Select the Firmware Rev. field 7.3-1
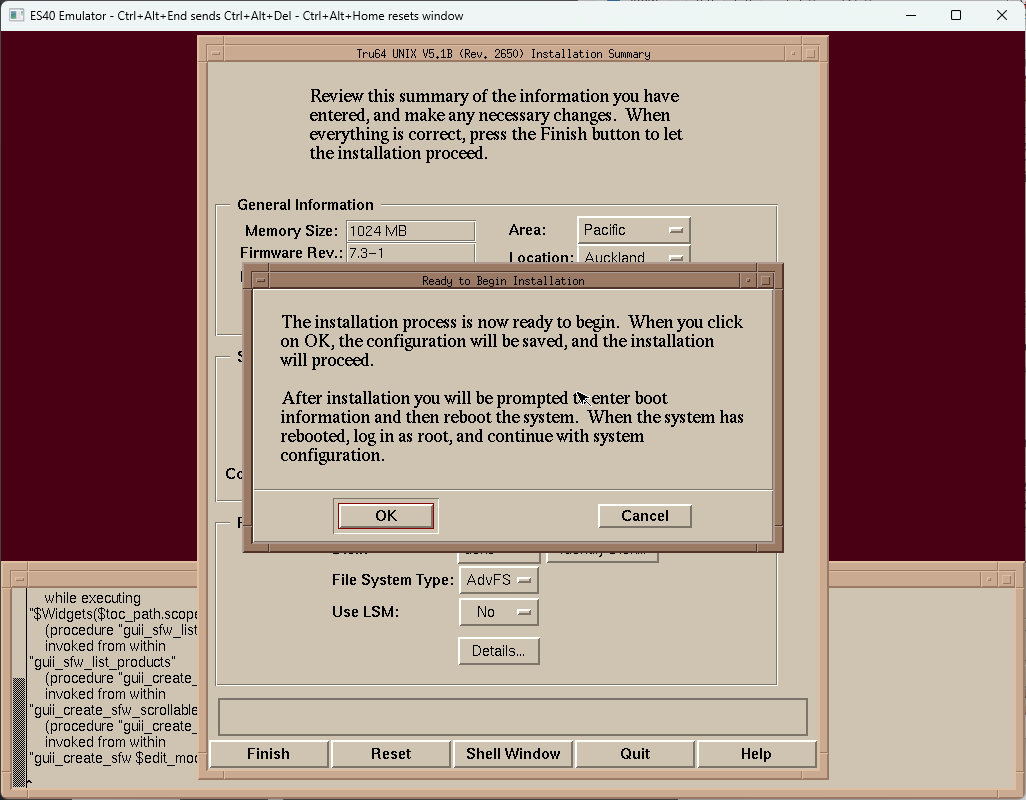Viewport: 1026px width, 800px height. (x=410, y=252)
